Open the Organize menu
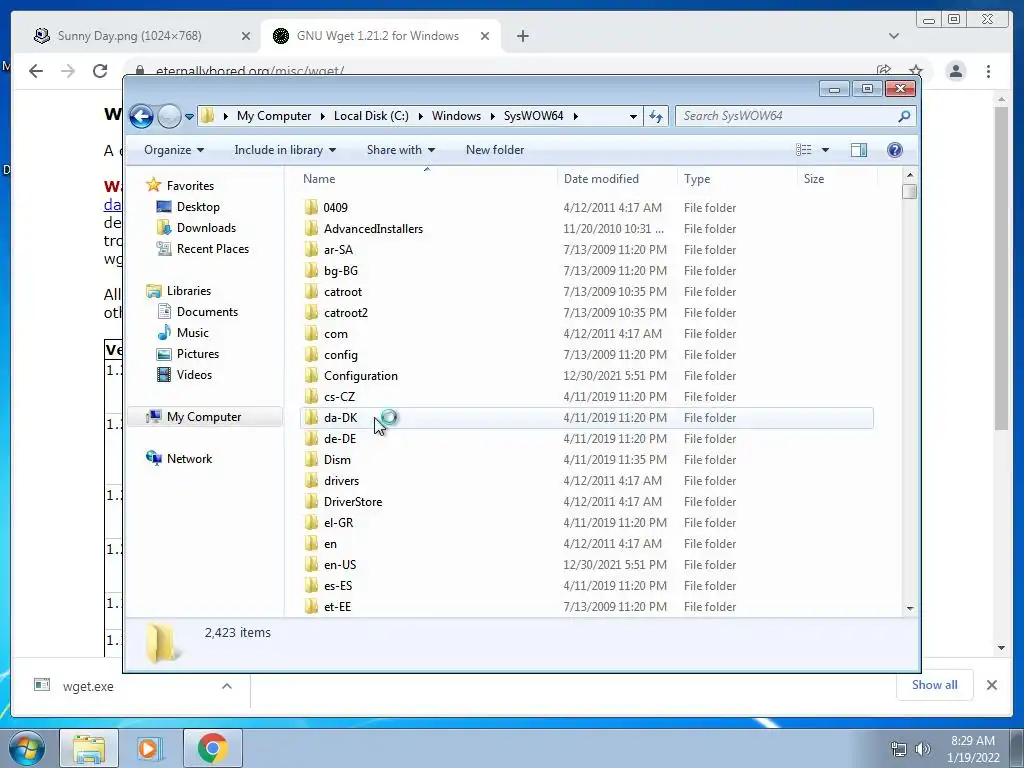This screenshot has width=1024, height=768. [174, 150]
